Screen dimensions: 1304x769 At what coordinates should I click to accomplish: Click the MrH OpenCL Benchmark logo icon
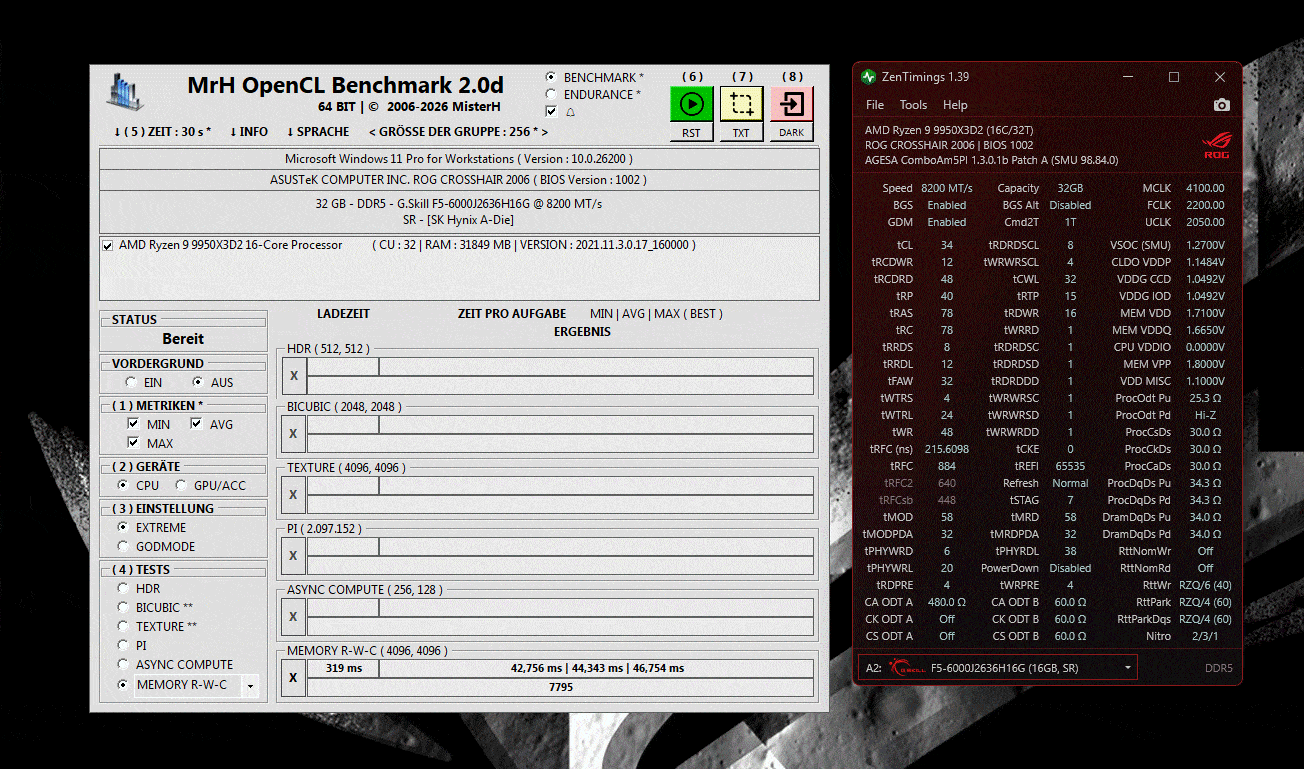126,91
